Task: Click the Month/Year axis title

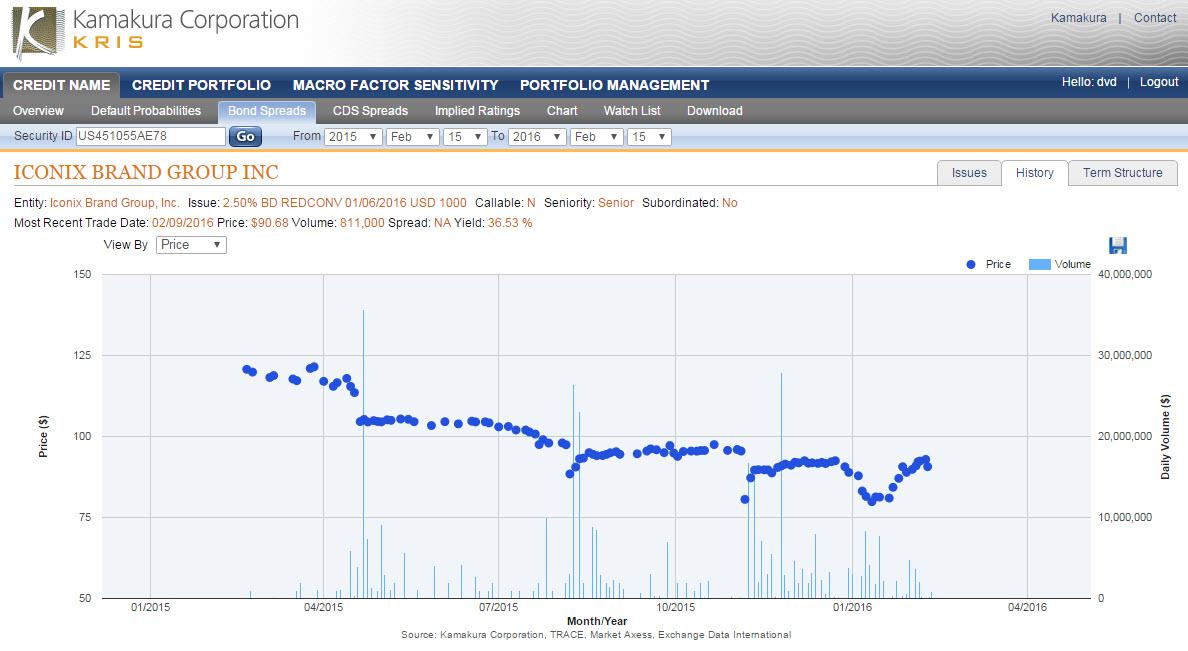Action: (x=597, y=621)
